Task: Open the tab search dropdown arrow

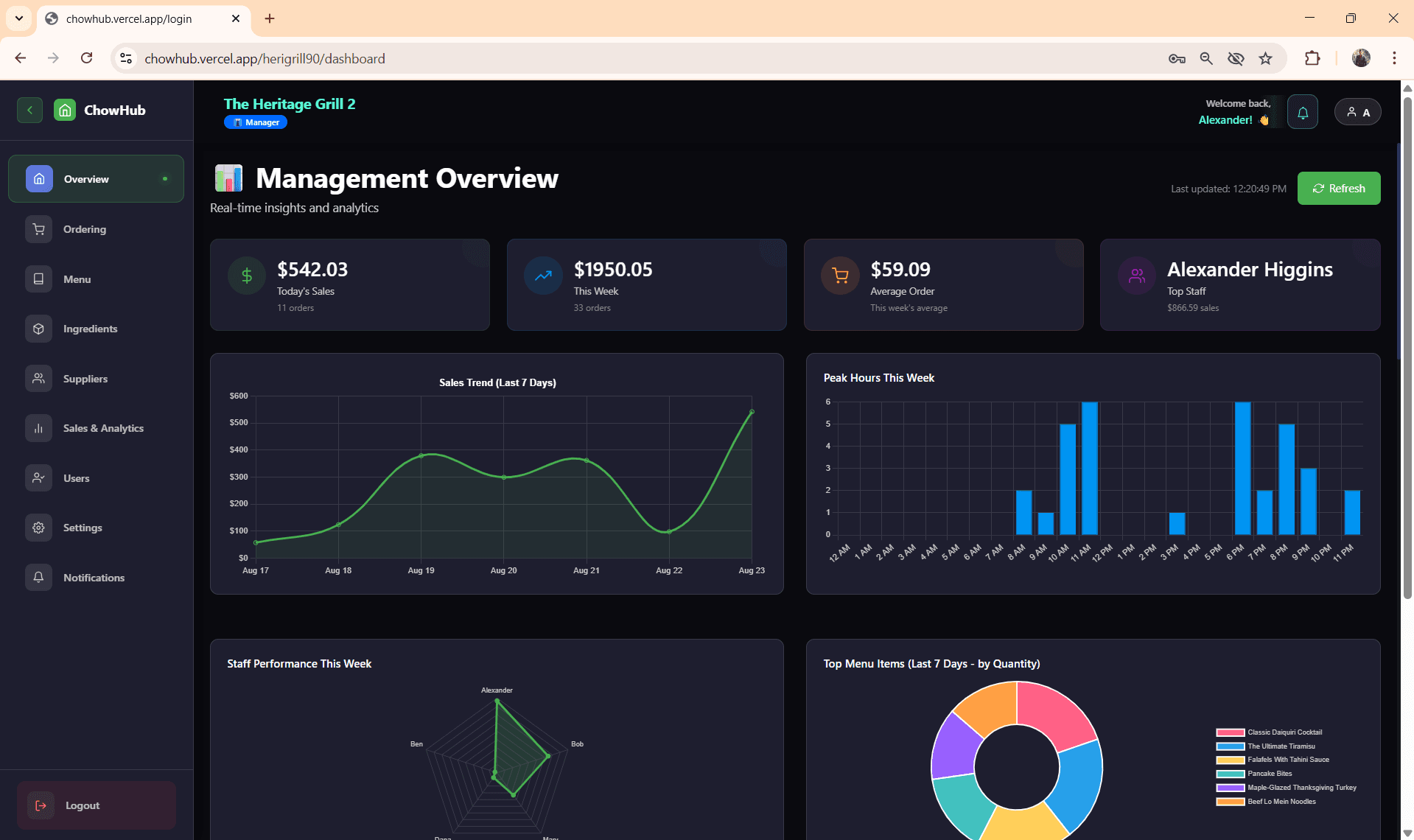Action: pyautogui.click(x=19, y=18)
